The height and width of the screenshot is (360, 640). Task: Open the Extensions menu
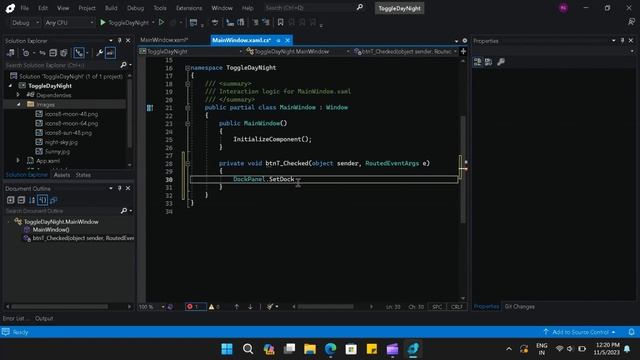[189, 8]
